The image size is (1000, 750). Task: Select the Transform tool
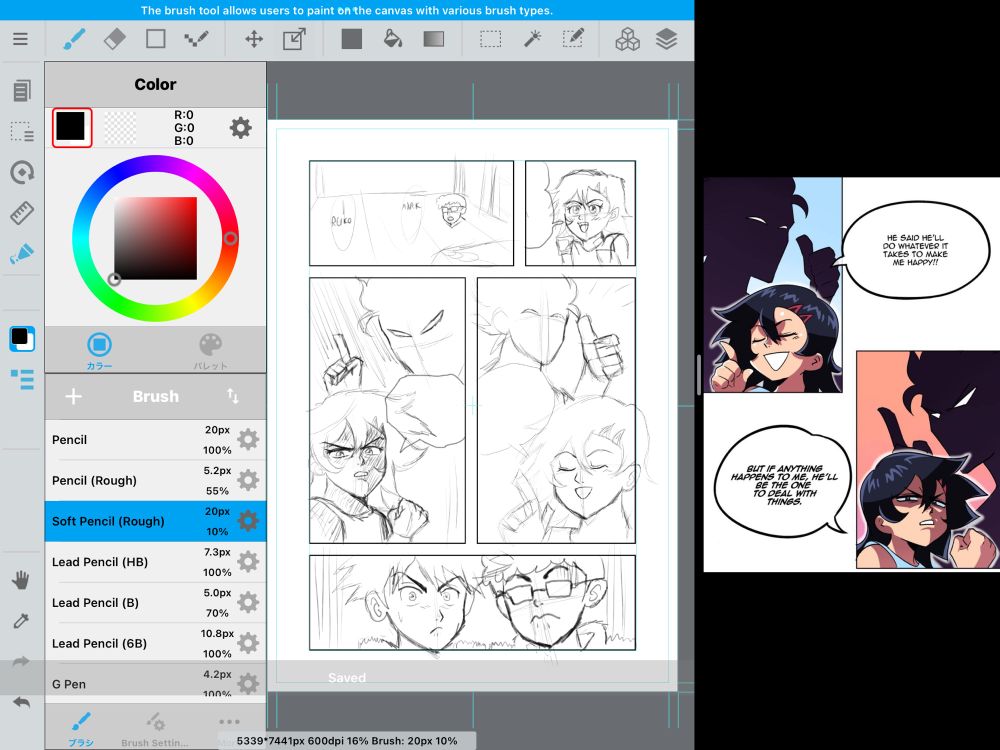pyautogui.click(x=294, y=39)
